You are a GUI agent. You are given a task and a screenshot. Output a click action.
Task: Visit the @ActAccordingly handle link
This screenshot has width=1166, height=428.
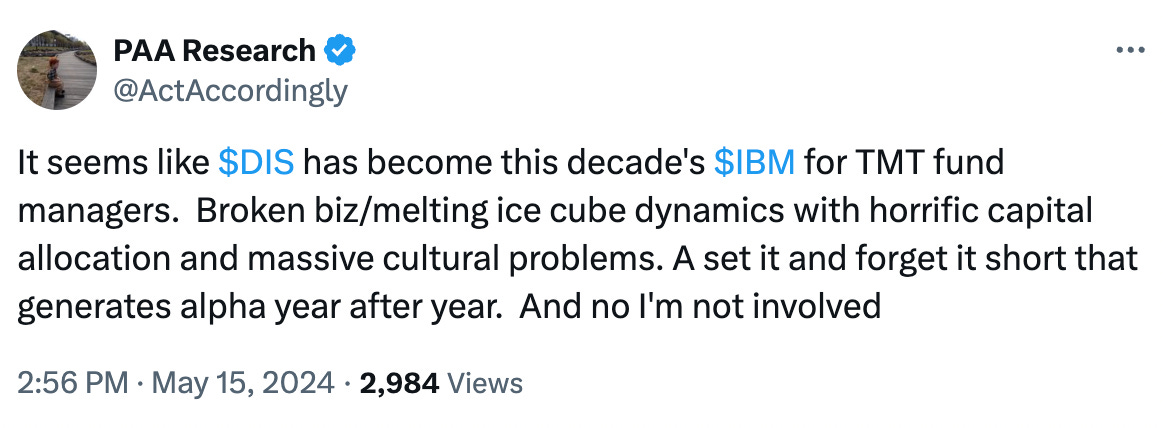click(231, 91)
